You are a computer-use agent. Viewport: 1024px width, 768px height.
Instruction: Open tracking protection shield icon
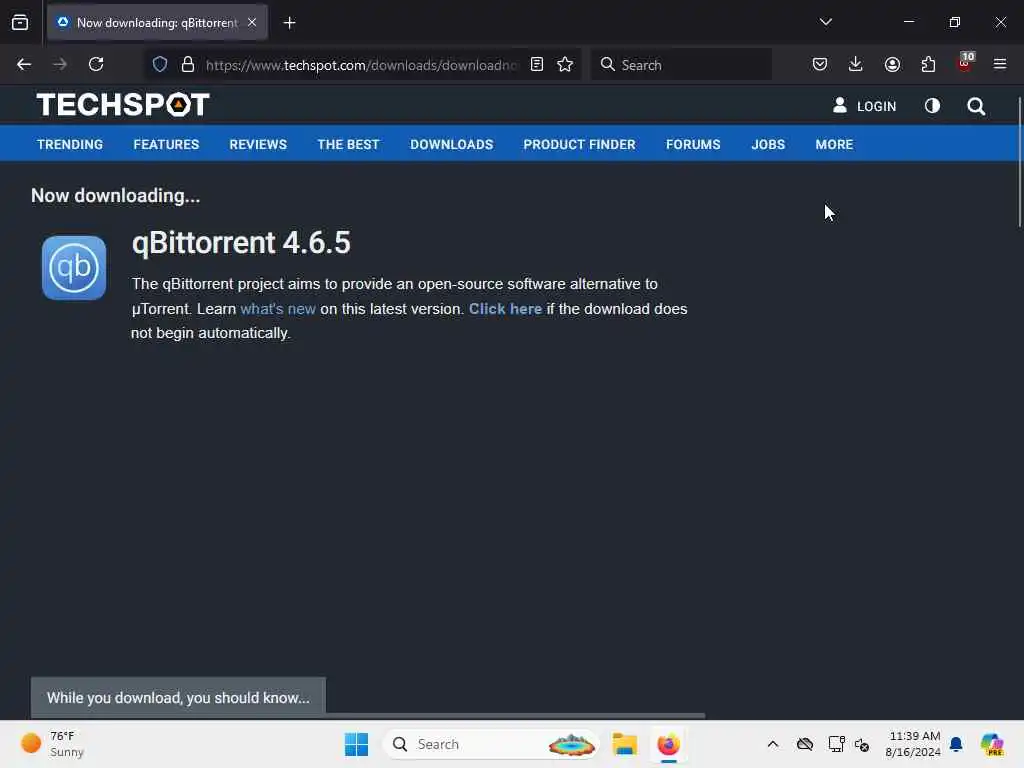click(x=160, y=64)
